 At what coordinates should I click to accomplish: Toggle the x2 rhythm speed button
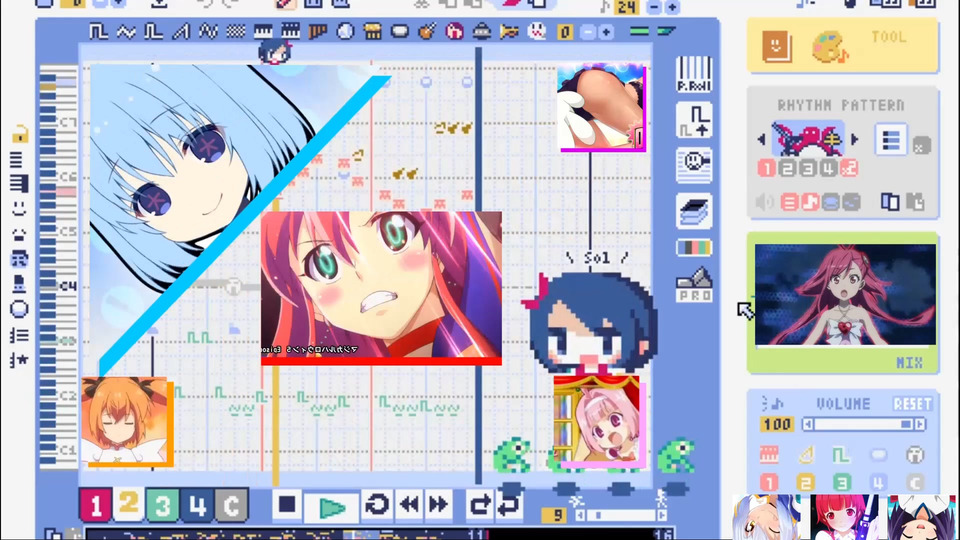point(849,168)
